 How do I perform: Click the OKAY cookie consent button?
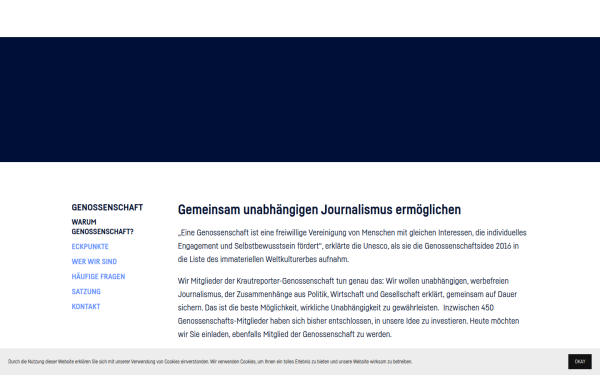tap(580, 362)
